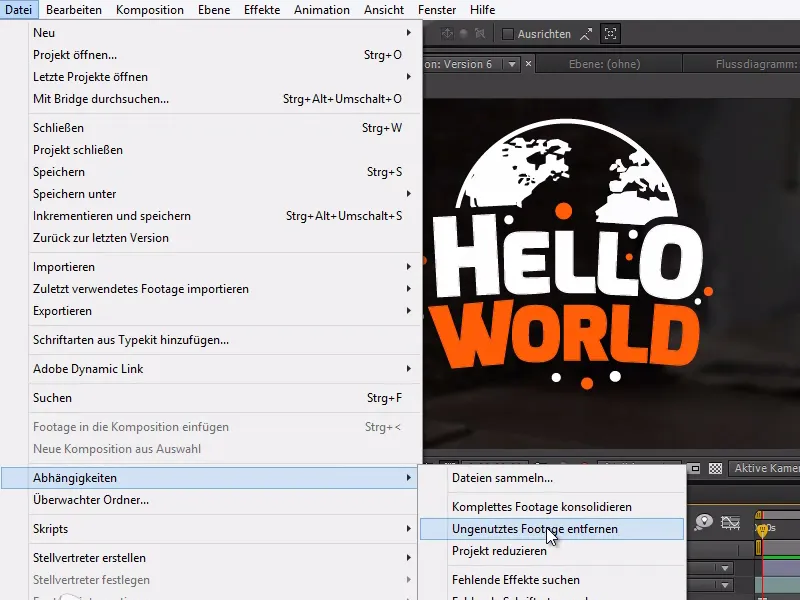The width and height of the screenshot is (800, 600).
Task: Toggle the bounding-box snap icon in the toolbar
Action: [610, 34]
